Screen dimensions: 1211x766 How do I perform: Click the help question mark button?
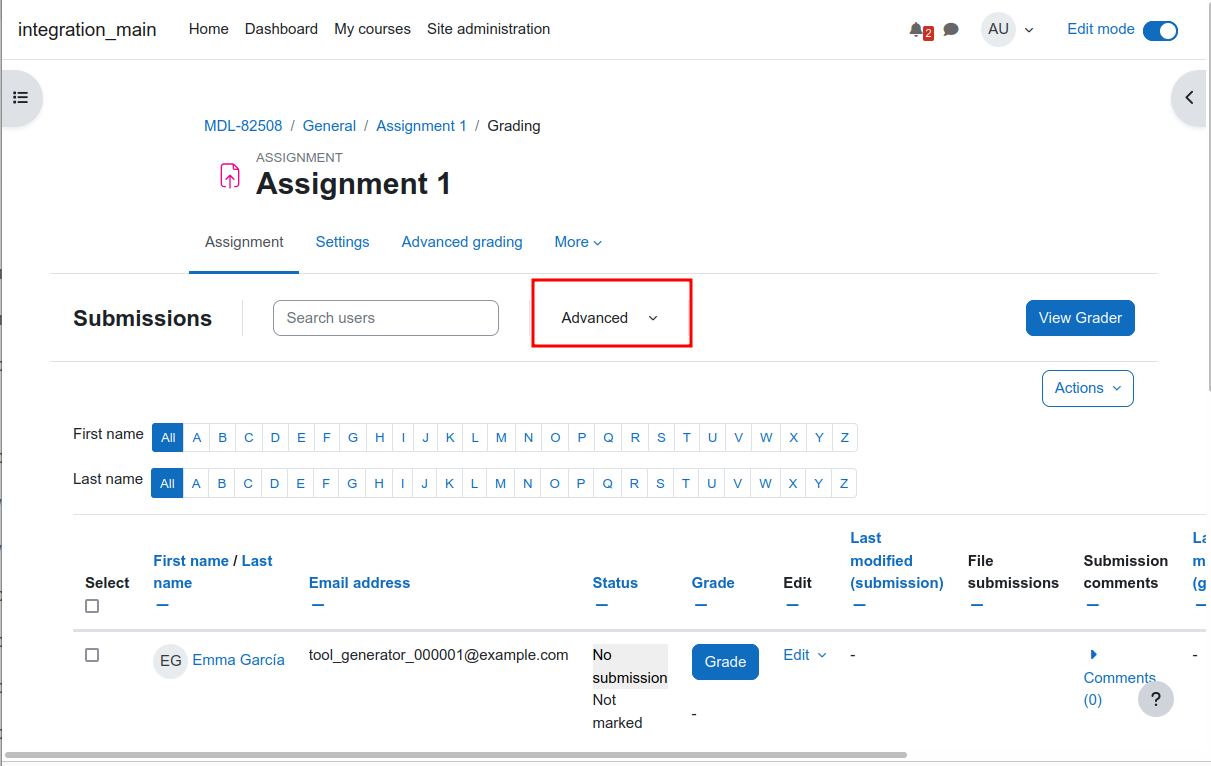point(1156,699)
